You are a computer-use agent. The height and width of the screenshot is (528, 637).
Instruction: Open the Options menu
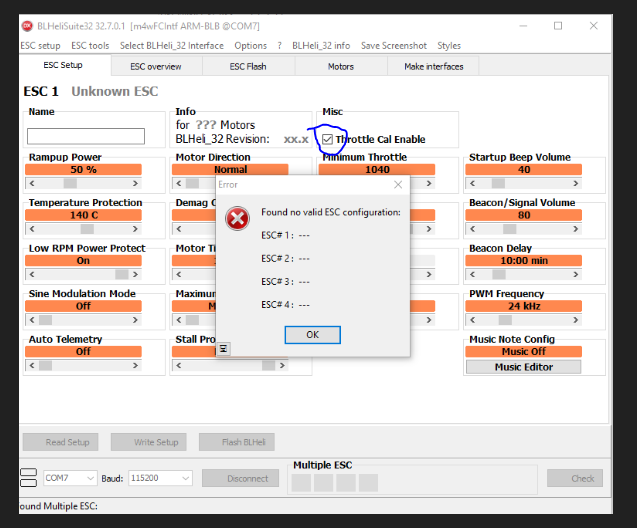pos(251,45)
